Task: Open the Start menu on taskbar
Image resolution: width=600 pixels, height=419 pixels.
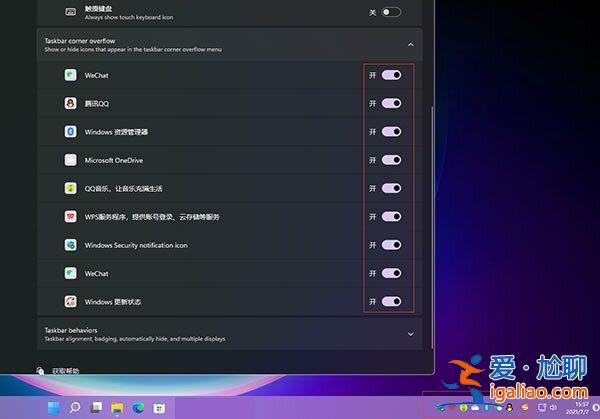Action: [x=54, y=408]
